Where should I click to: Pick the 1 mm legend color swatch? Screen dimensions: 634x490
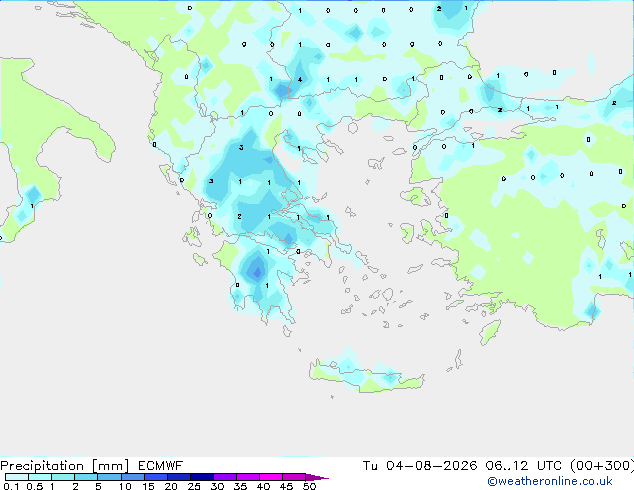pos(63,477)
